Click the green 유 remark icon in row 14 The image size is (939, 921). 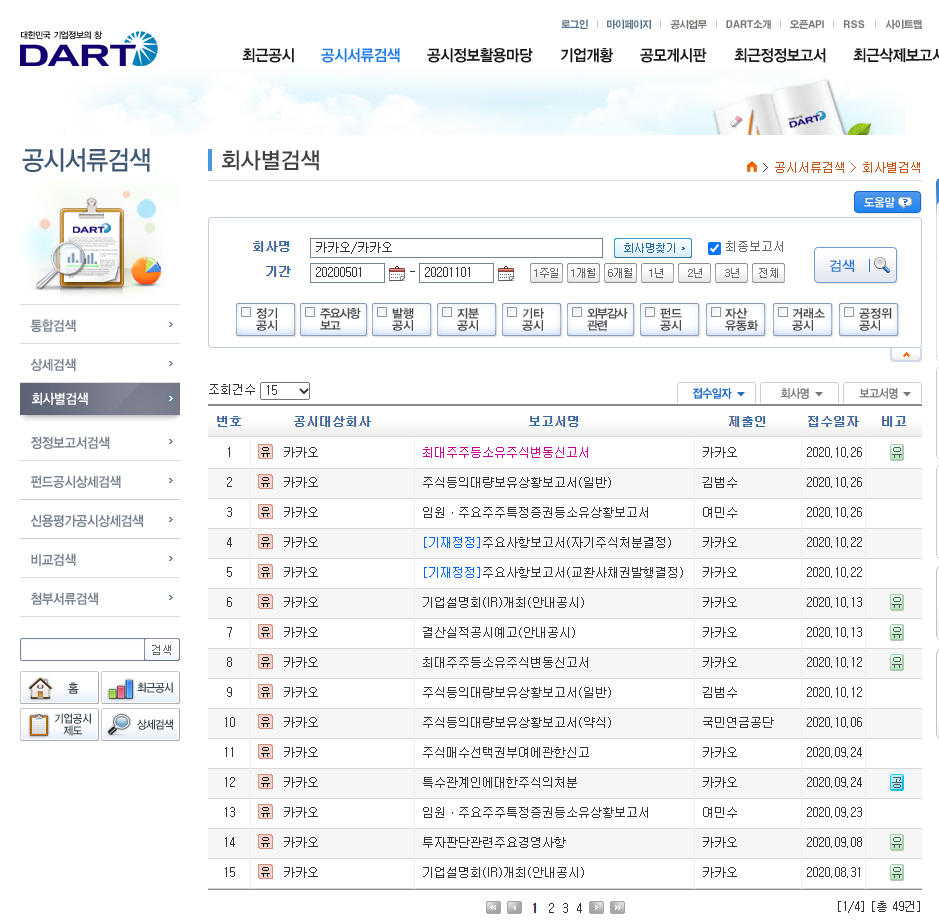(896, 843)
